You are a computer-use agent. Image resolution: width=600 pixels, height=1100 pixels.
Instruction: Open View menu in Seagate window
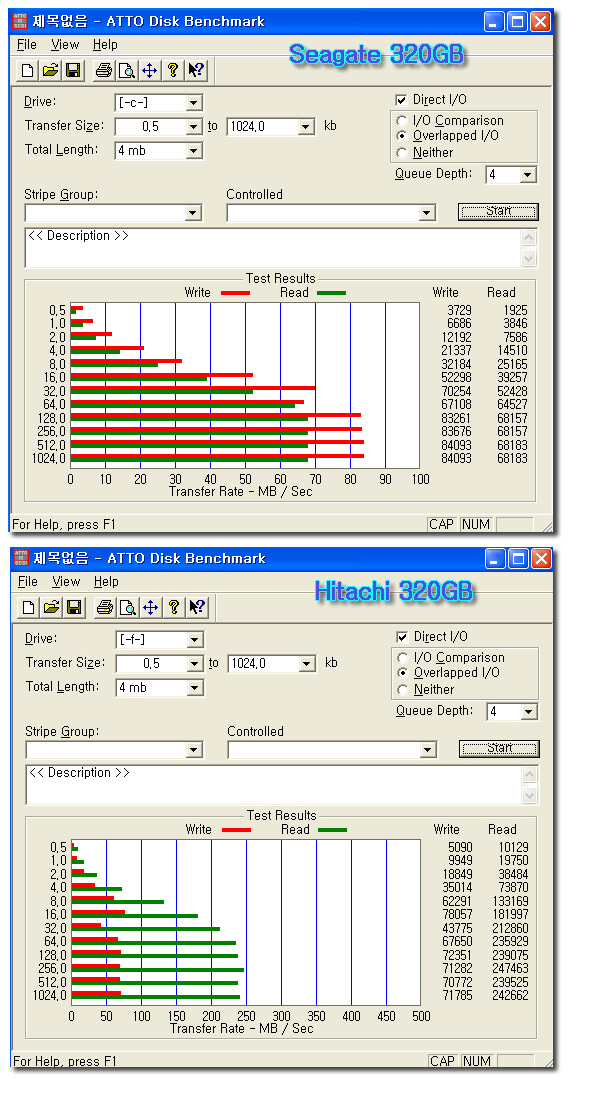65,45
